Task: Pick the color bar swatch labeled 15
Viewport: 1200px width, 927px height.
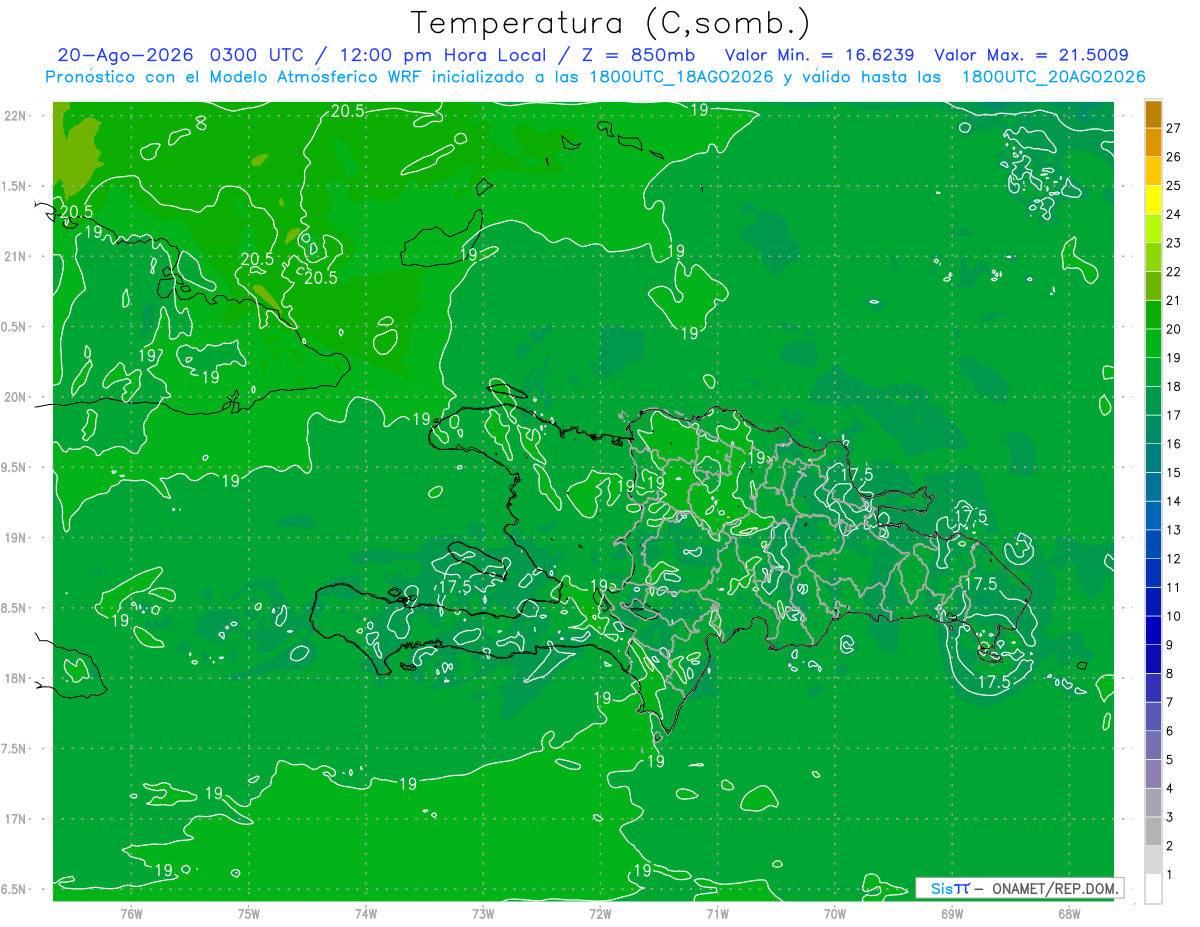Action: pyautogui.click(x=1153, y=459)
